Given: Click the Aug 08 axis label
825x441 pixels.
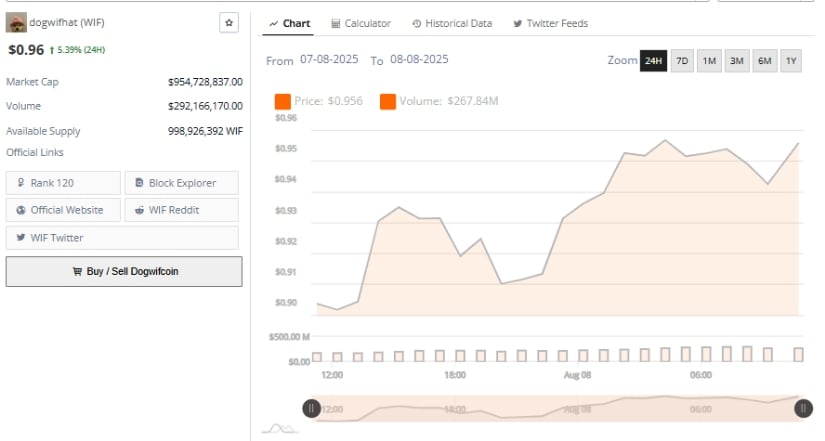Looking at the screenshot, I should 577,375.
